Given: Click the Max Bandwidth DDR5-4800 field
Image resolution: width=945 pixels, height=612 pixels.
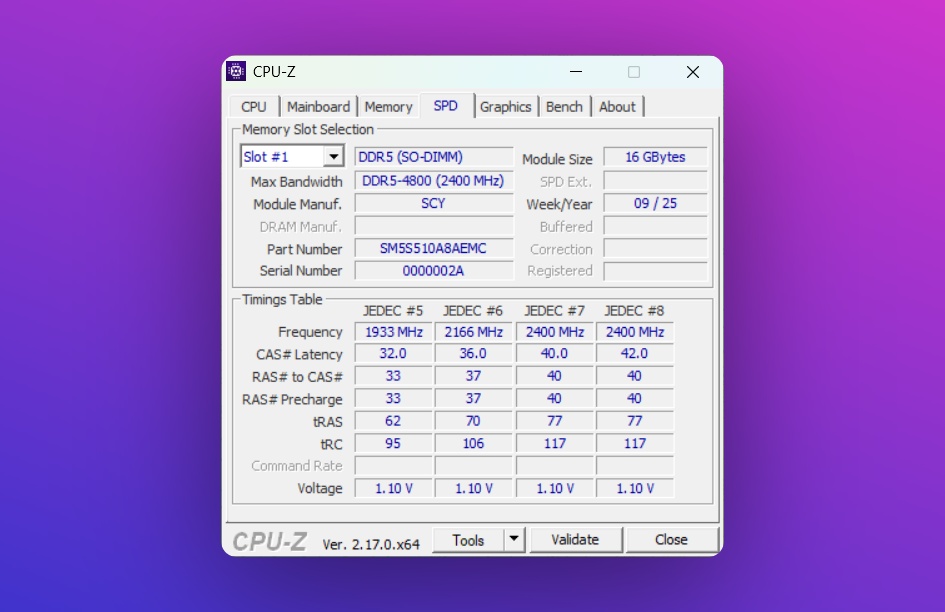Looking at the screenshot, I should (434, 181).
